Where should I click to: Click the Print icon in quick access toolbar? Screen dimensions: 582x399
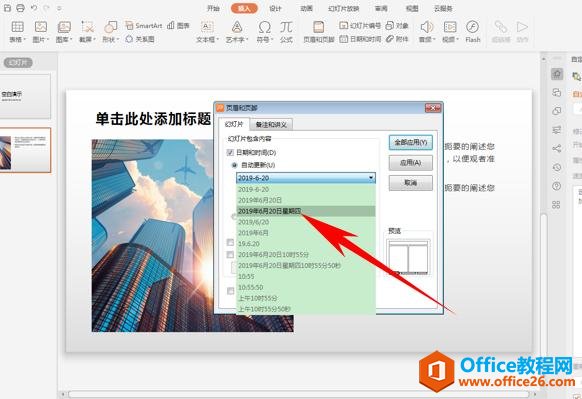point(20,8)
